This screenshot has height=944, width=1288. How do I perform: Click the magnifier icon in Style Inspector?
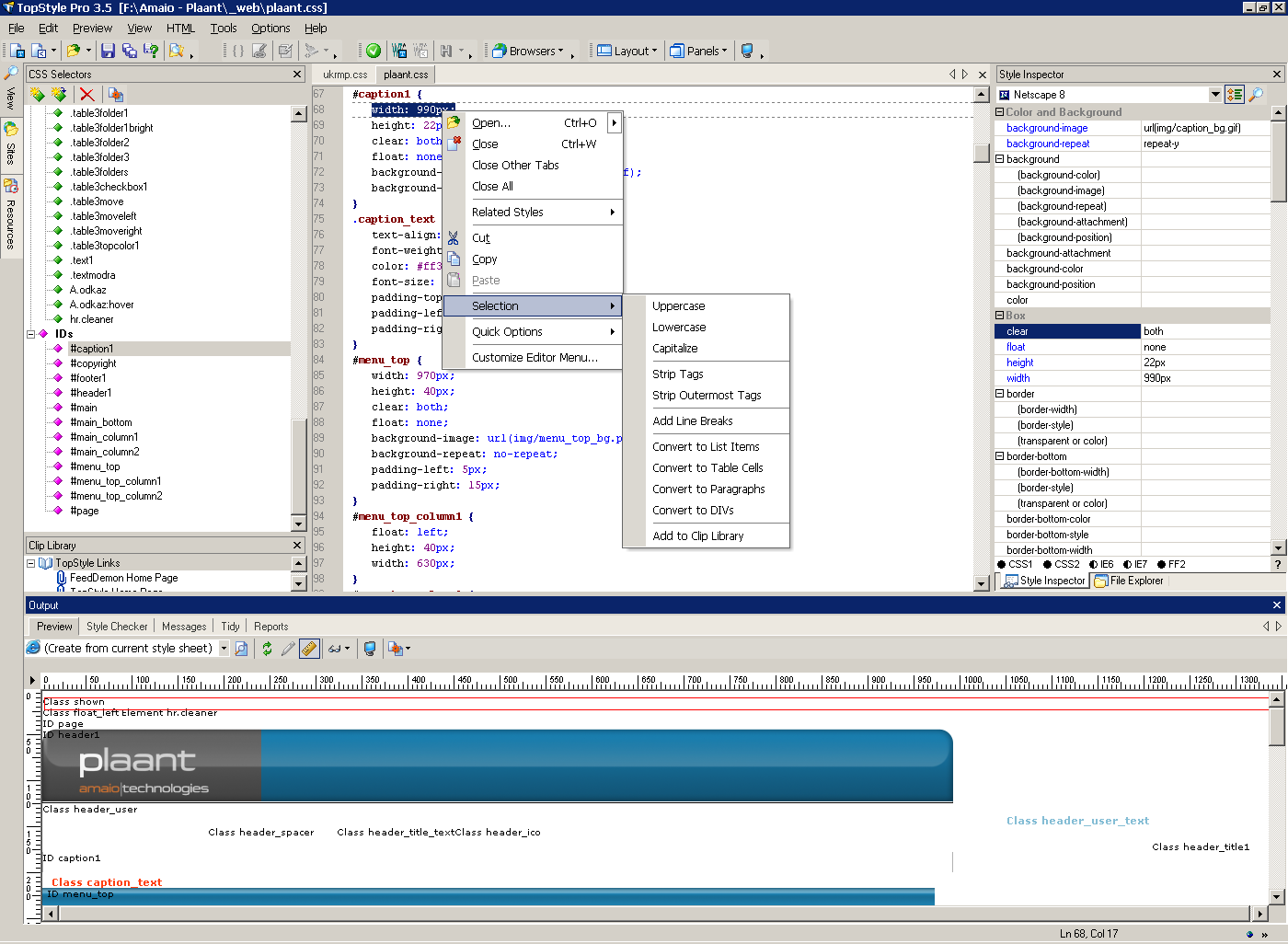pyautogui.click(x=1256, y=94)
